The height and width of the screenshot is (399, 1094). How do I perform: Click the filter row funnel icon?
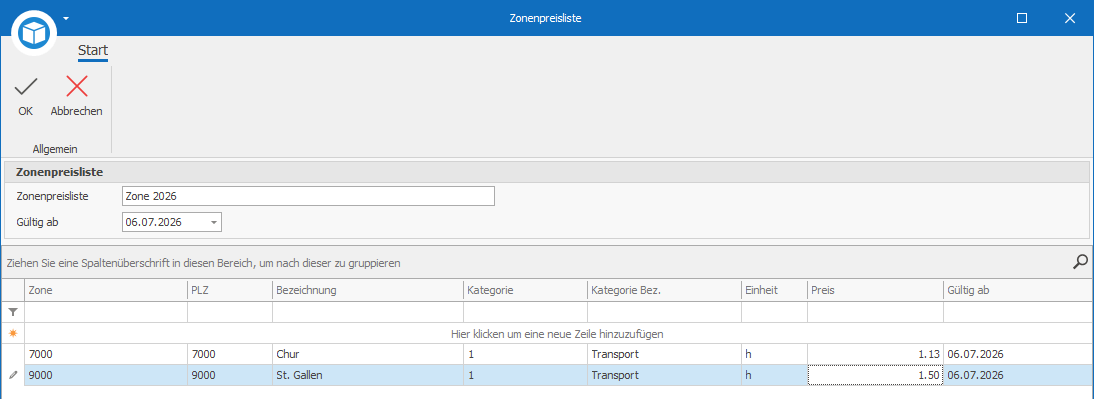click(13, 312)
